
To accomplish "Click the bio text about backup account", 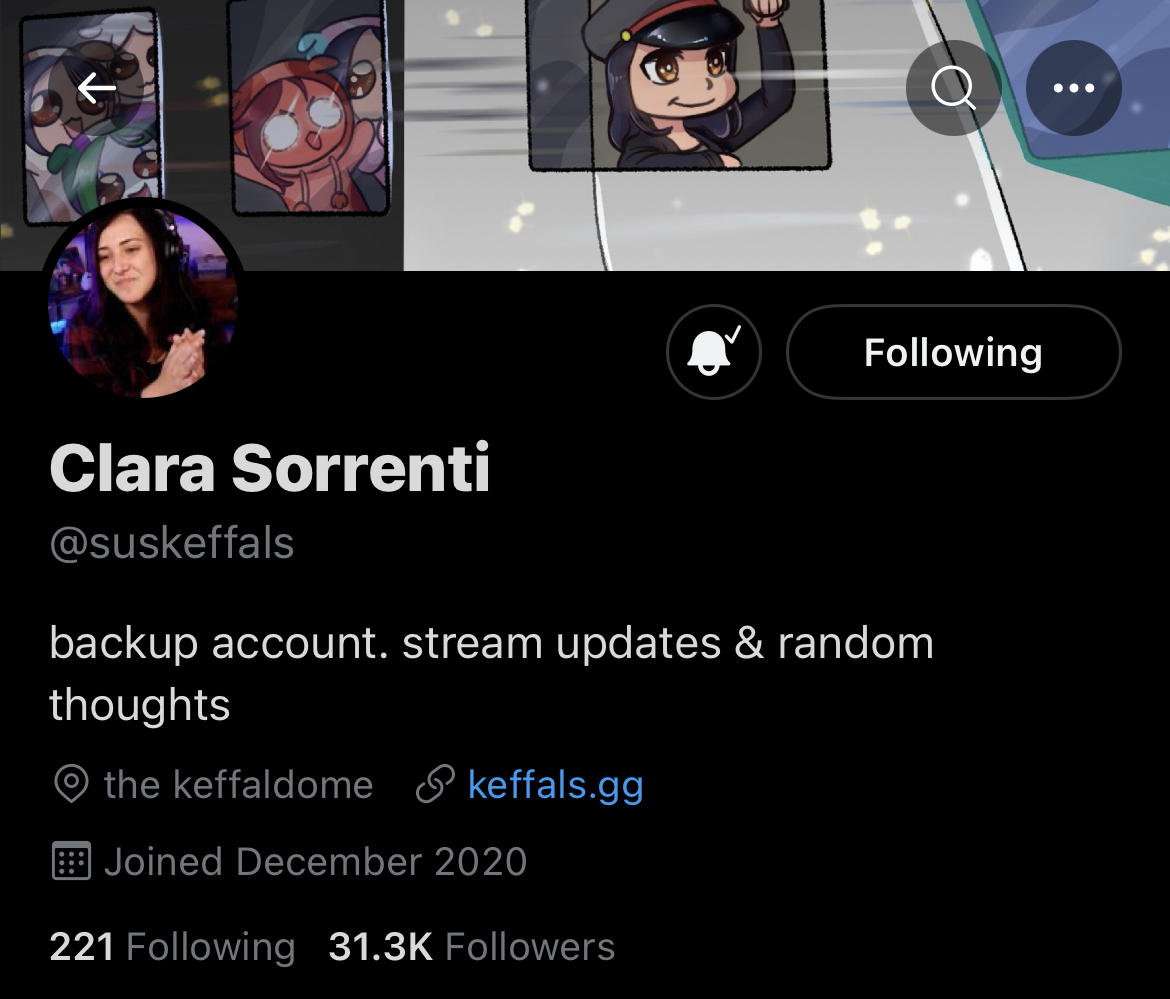I will tap(492, 674).
